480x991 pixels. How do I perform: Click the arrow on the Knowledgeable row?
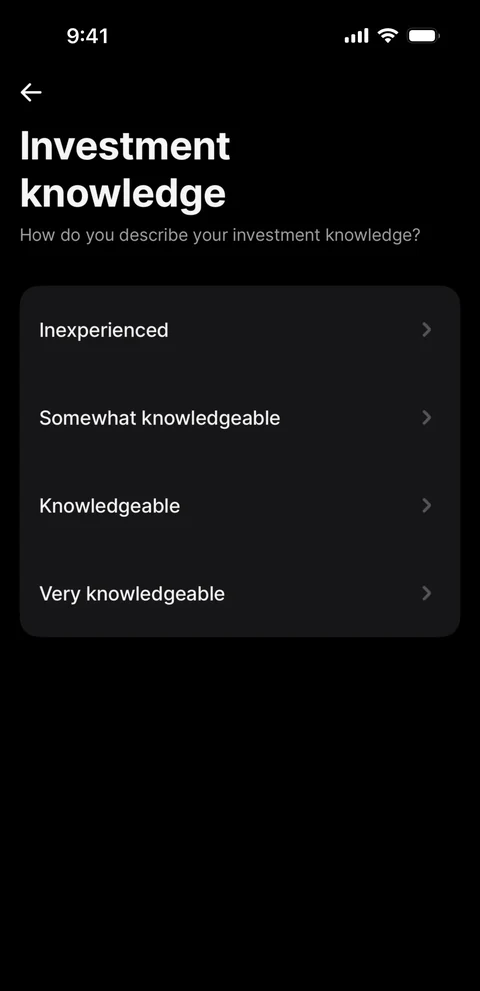tap(427, 505)
